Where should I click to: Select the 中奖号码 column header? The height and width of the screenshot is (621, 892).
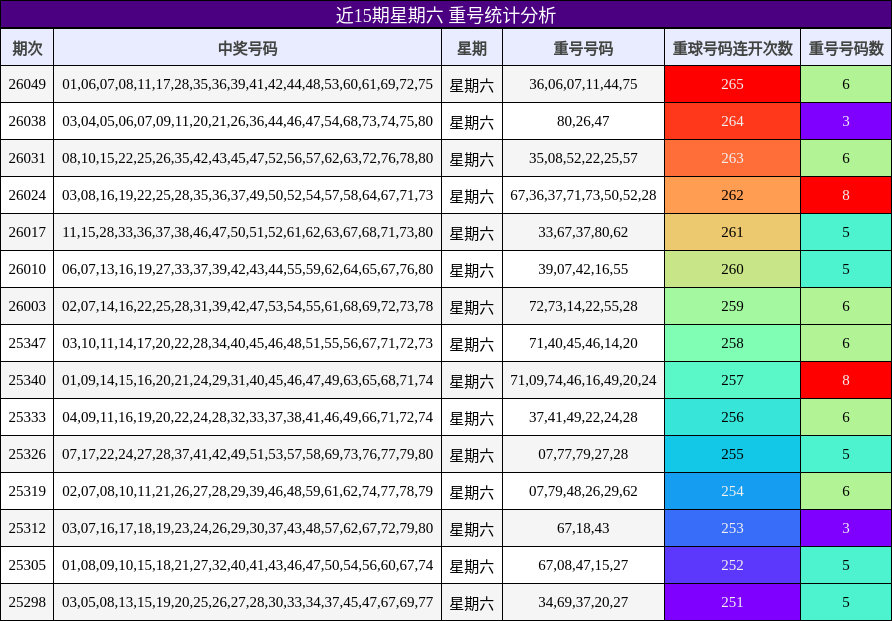click(248, 47)
